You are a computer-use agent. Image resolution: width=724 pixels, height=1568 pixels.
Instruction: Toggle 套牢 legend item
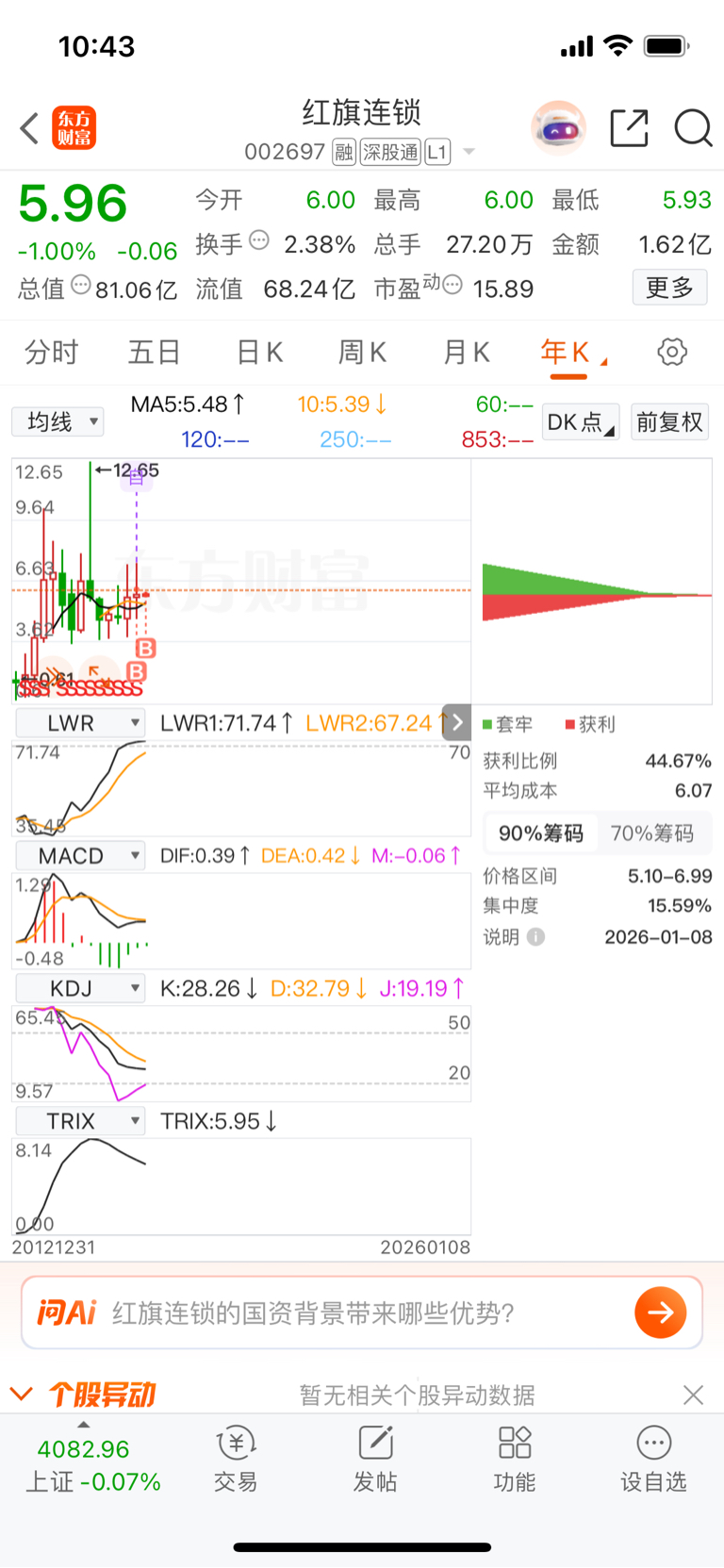pos(507,724)
